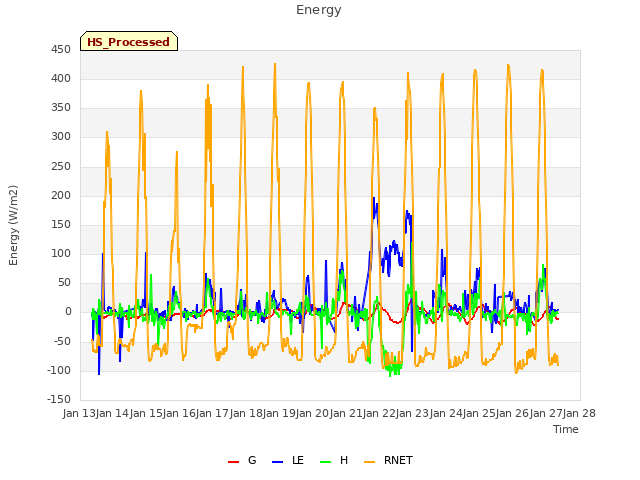The image size is (640, 480).
Task: Click the Jan 13 x-axis label
Action: [x=79, y=414]
